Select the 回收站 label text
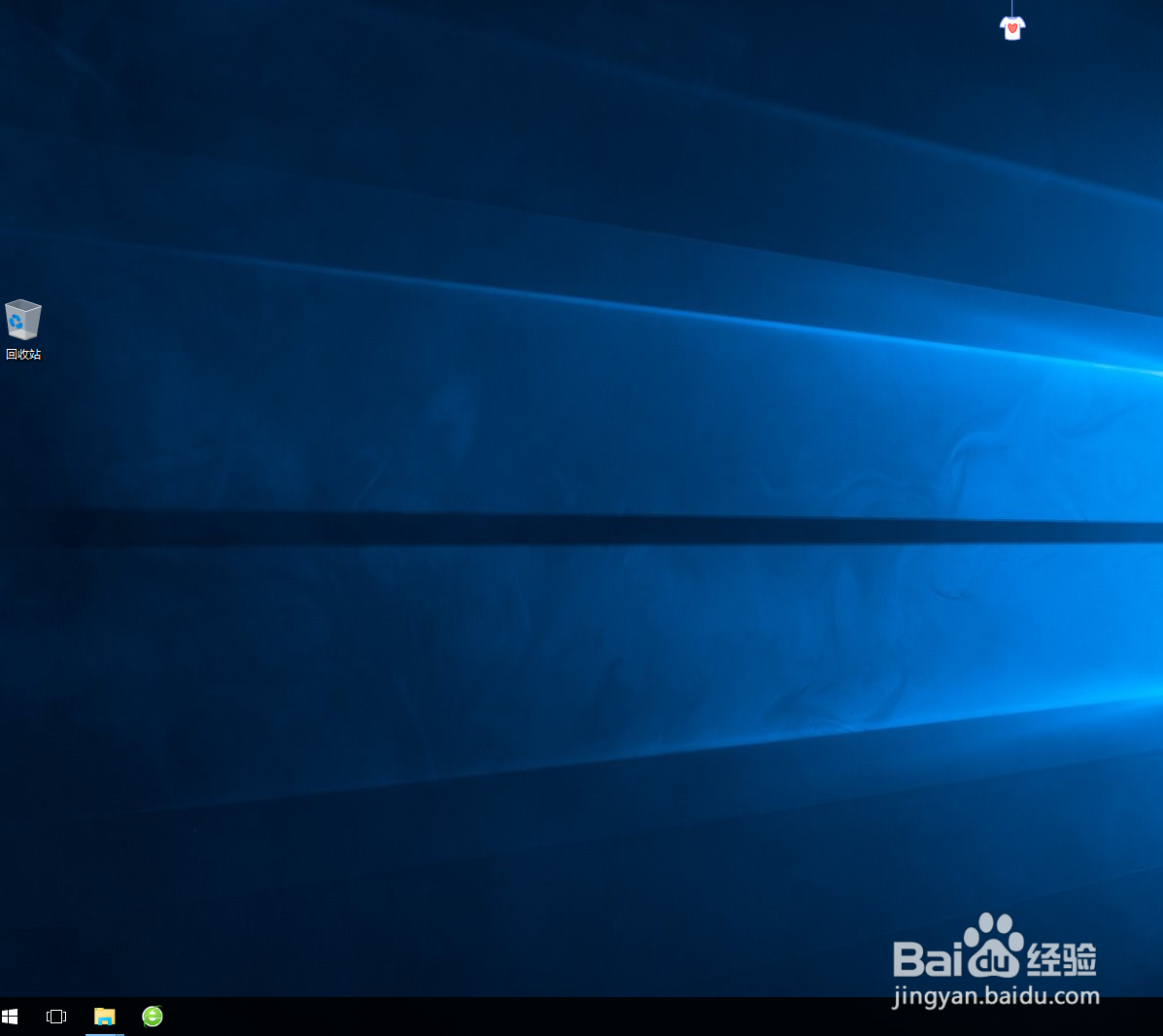This screenshot has width=1163, height=1036. point(23,355)
